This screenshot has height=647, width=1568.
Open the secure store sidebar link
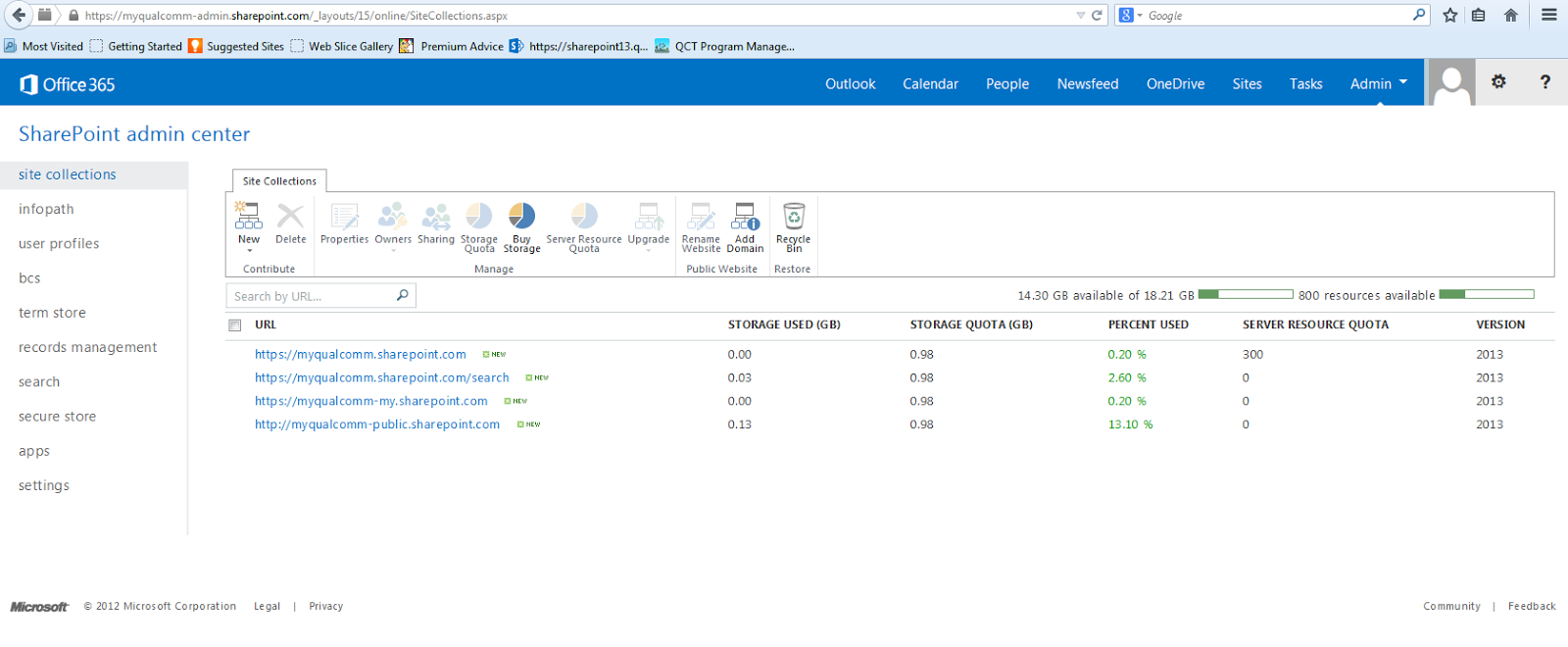[x=57, y=417]
